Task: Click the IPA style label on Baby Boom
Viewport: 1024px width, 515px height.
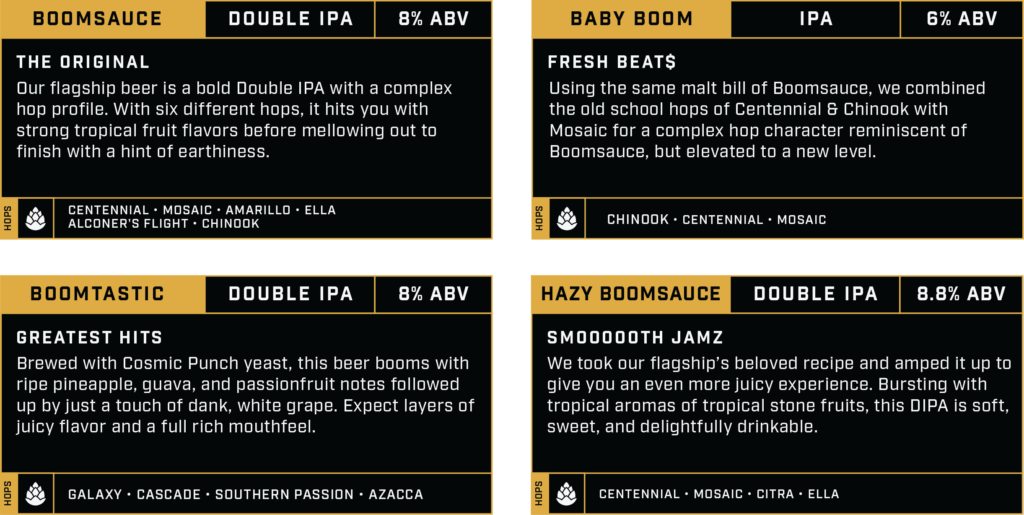Action: coord(816,19)
